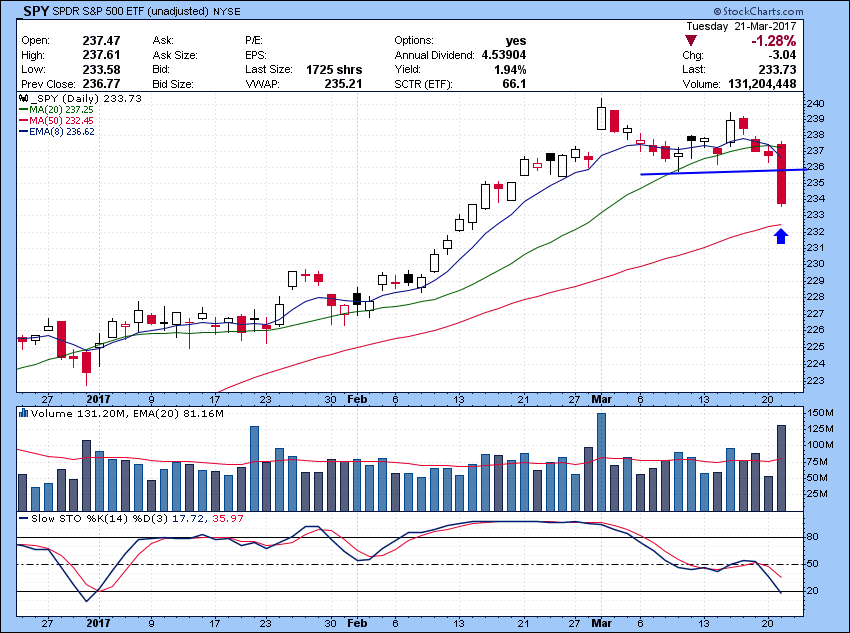Click the 'Ask Size:' label
Image resolution: width=850 pixels, height=633 pixels.
pos(175,55)
